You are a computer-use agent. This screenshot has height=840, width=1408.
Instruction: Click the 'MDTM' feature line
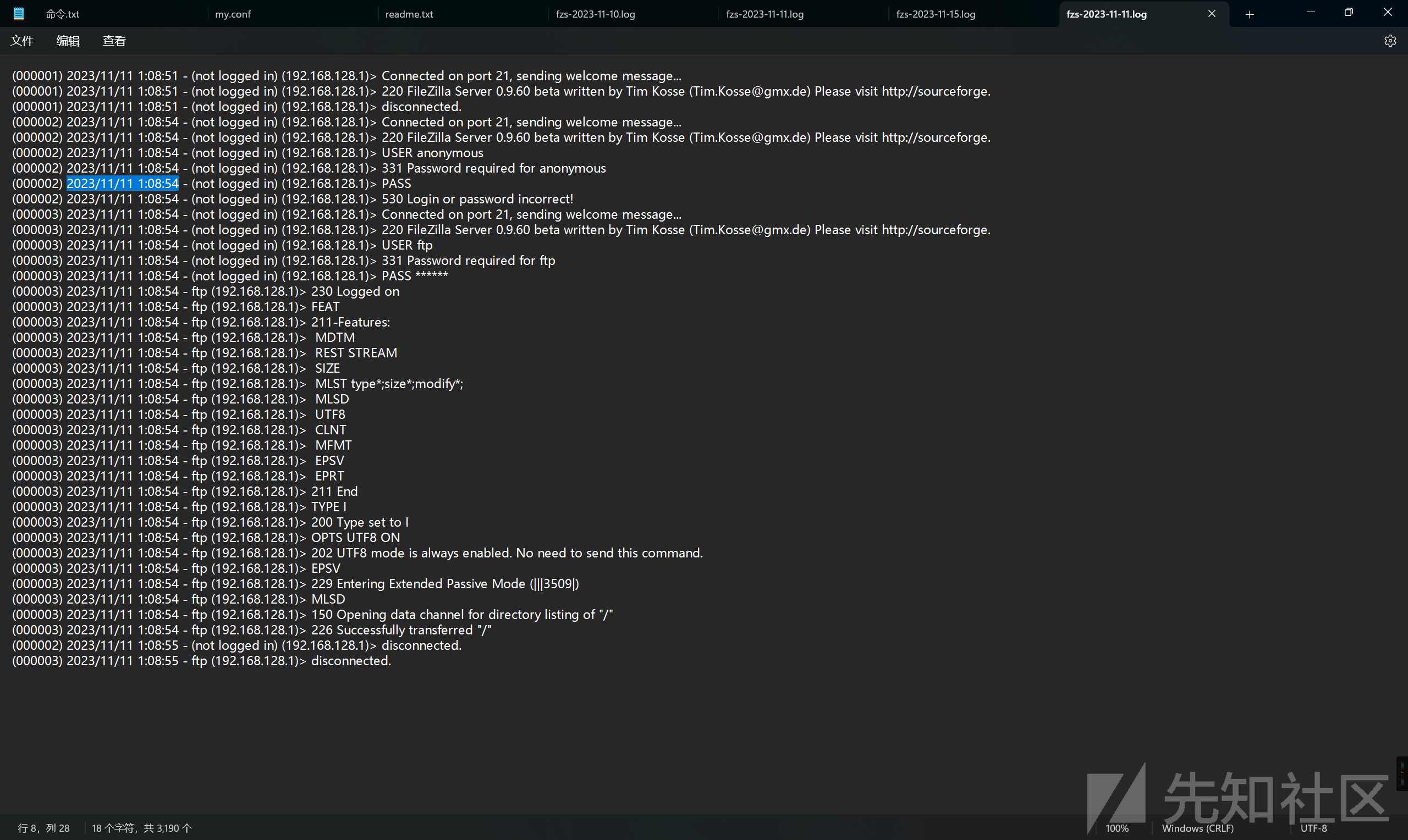184,338
